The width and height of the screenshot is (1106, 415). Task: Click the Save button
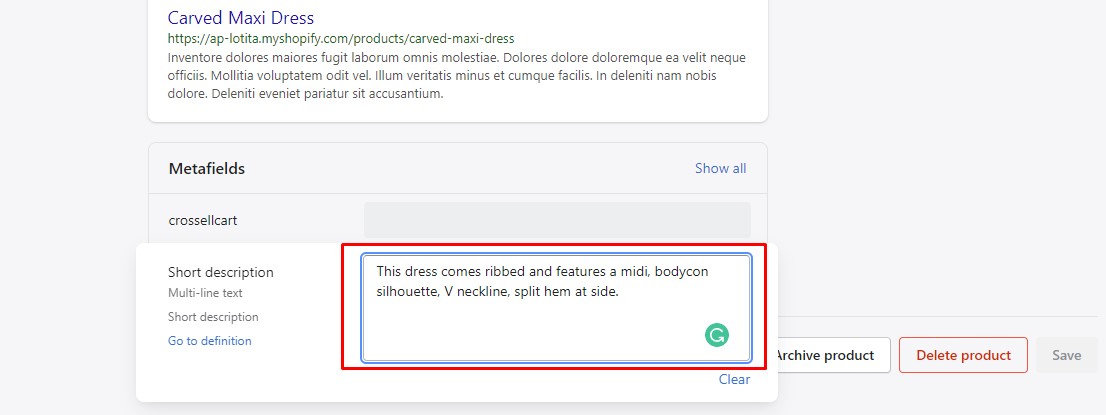point(1066,355)
